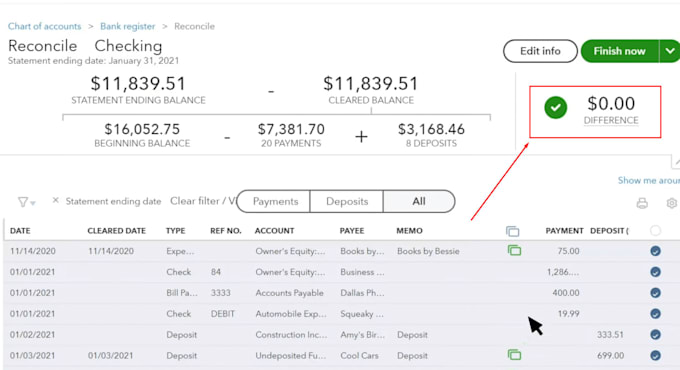Select the Books by Bessie memo cell

pos(428,251)
